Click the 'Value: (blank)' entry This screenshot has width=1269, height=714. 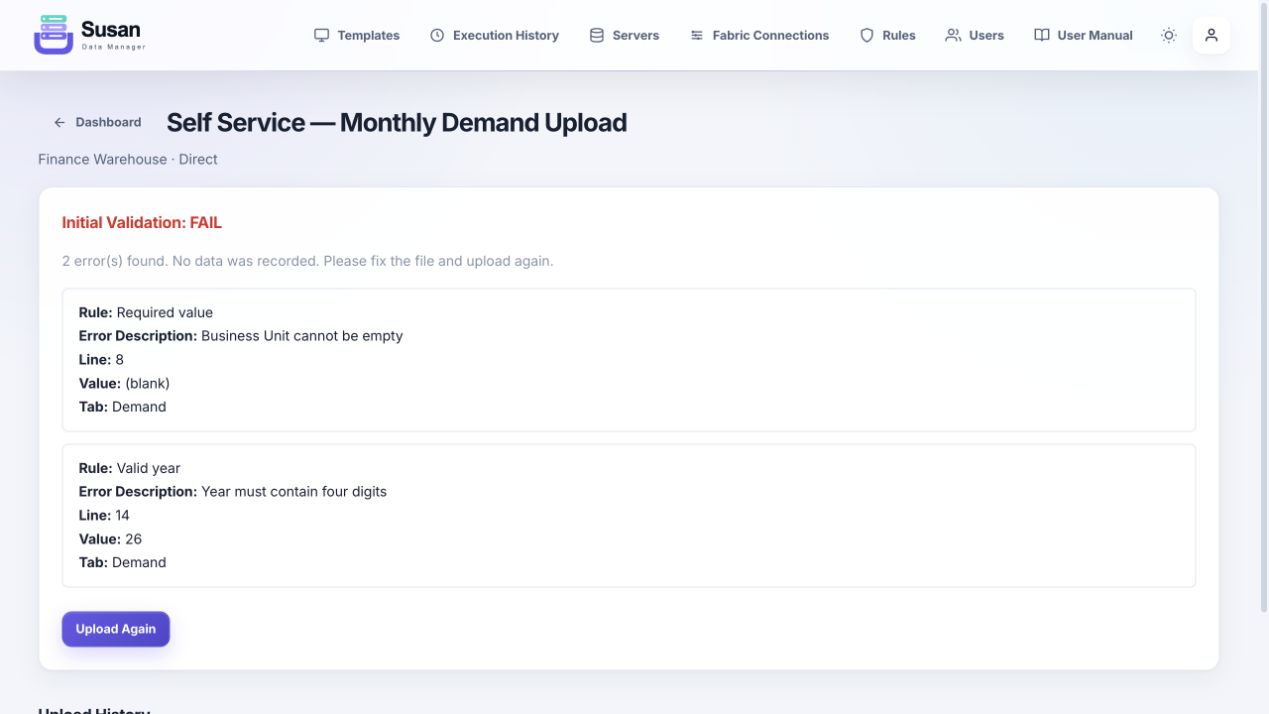tap(124, 383)
